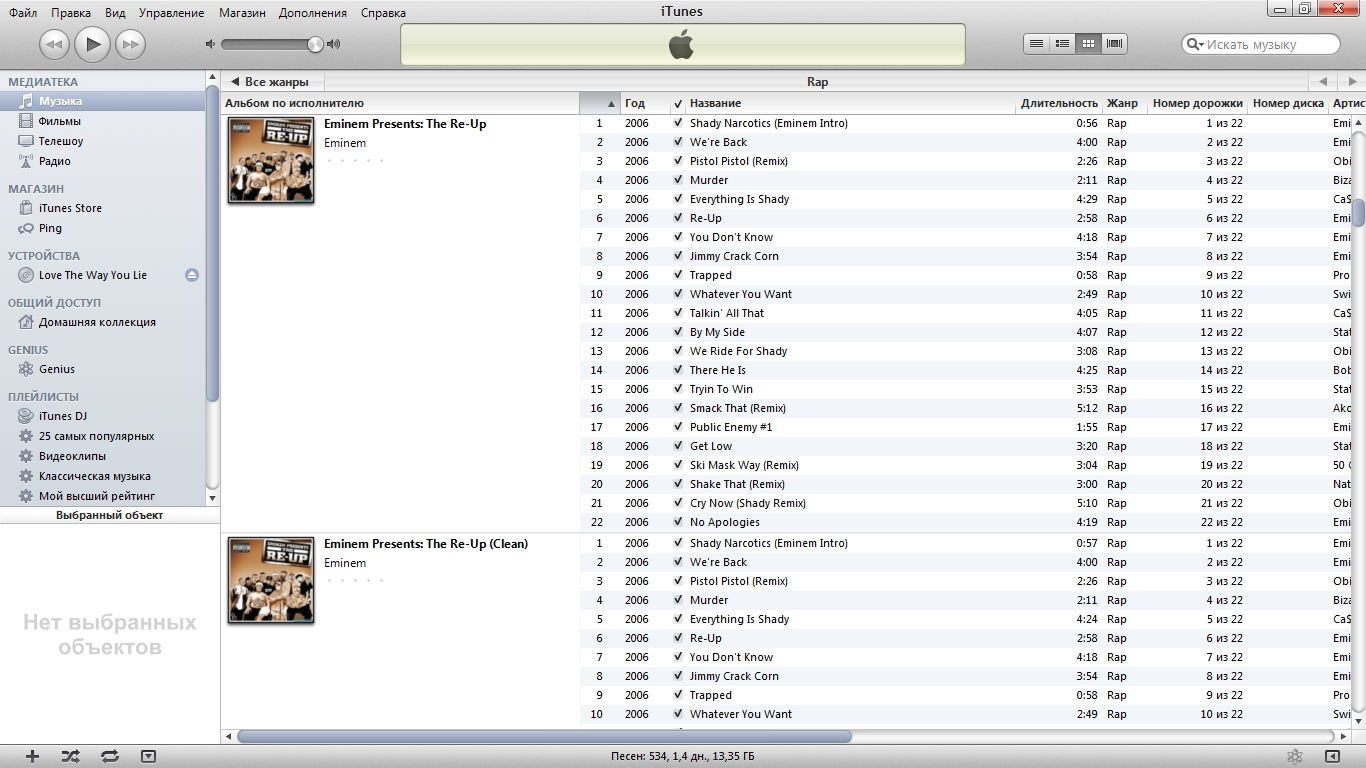Click the horizontal scrollbar right arrow
Screen dimensions: 1366x768
coord(1344,737)
